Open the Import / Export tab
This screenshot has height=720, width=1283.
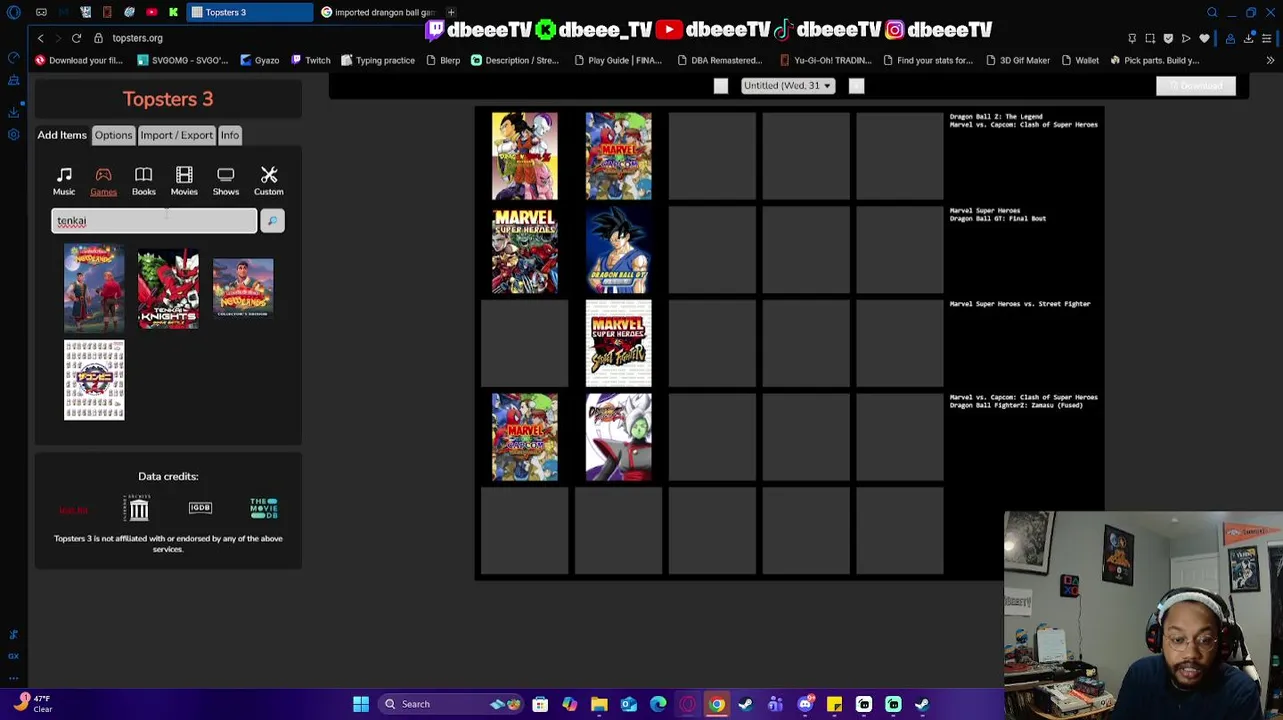176,135
